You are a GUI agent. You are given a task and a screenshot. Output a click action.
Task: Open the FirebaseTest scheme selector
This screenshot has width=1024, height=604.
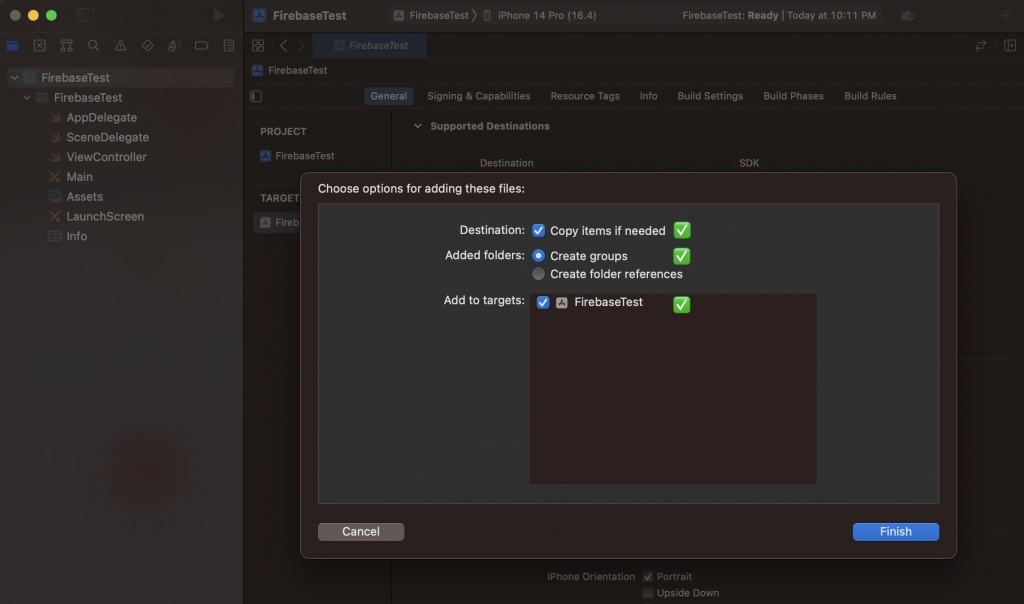point(432,15)
